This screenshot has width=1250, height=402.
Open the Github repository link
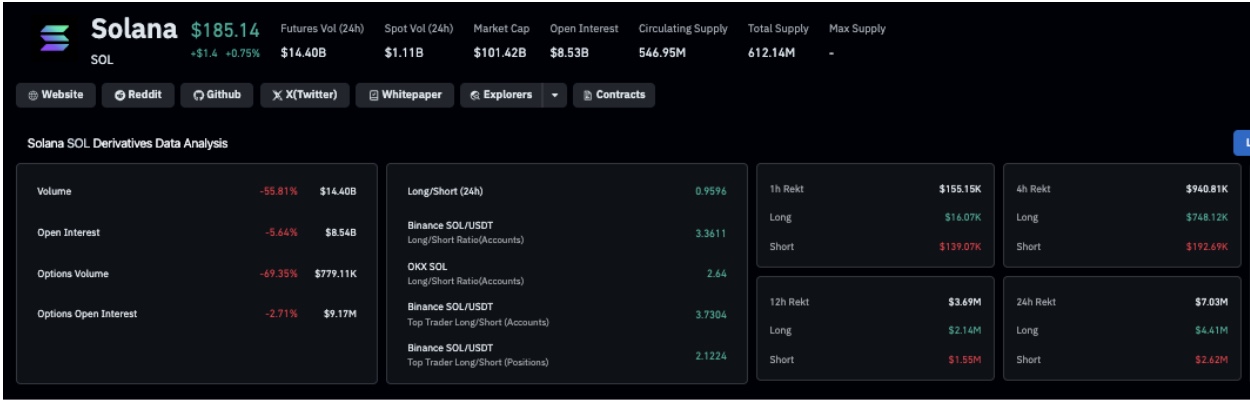(217, 95)
